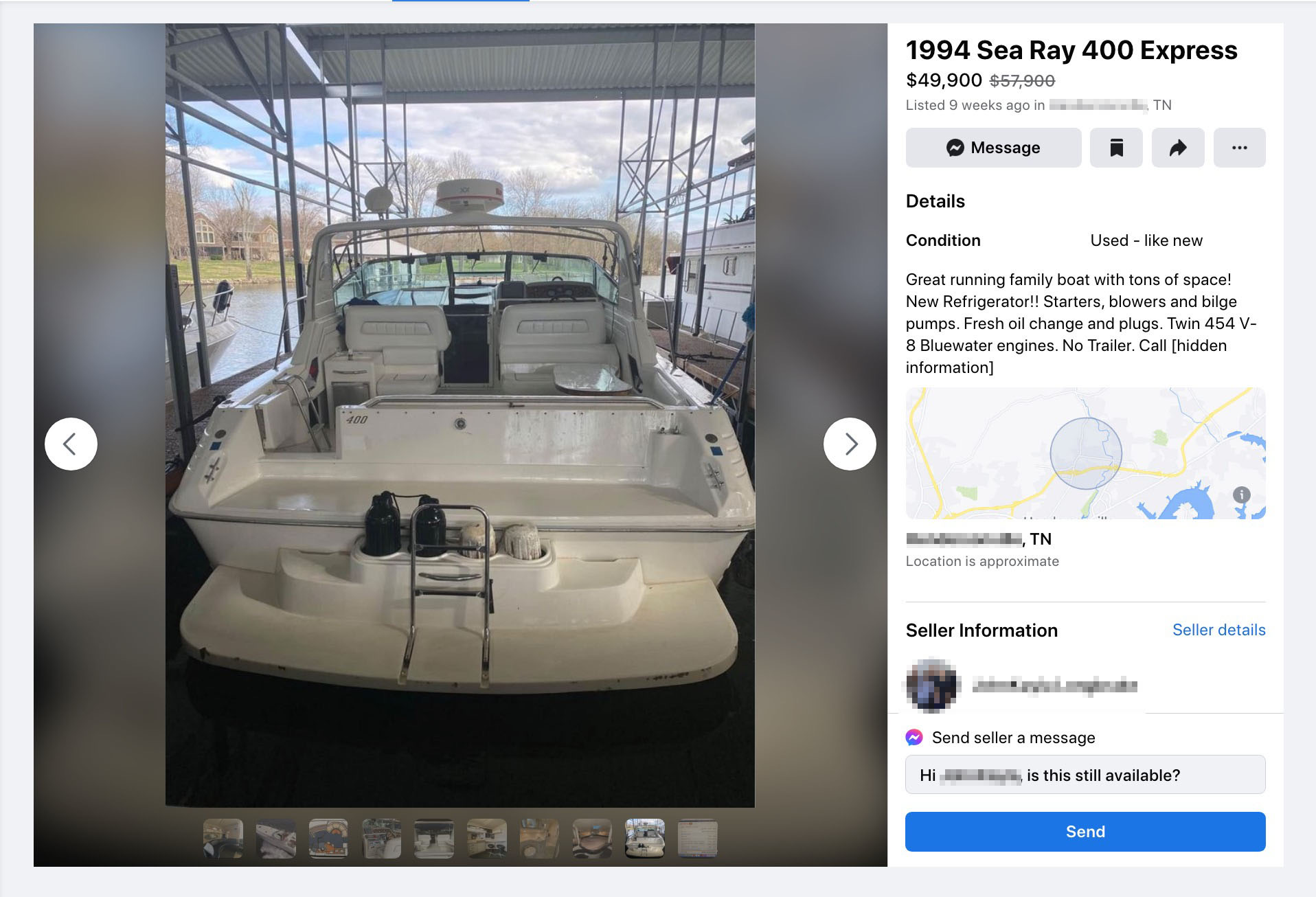
Task: Open the three-dot more options menu
Action: (1239, 148)
